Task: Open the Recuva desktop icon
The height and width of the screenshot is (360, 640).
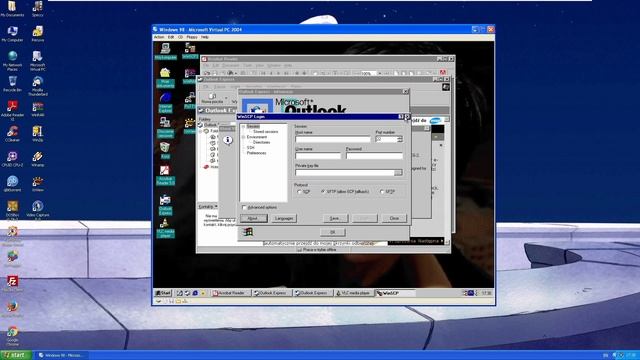Action: point(38,34)
